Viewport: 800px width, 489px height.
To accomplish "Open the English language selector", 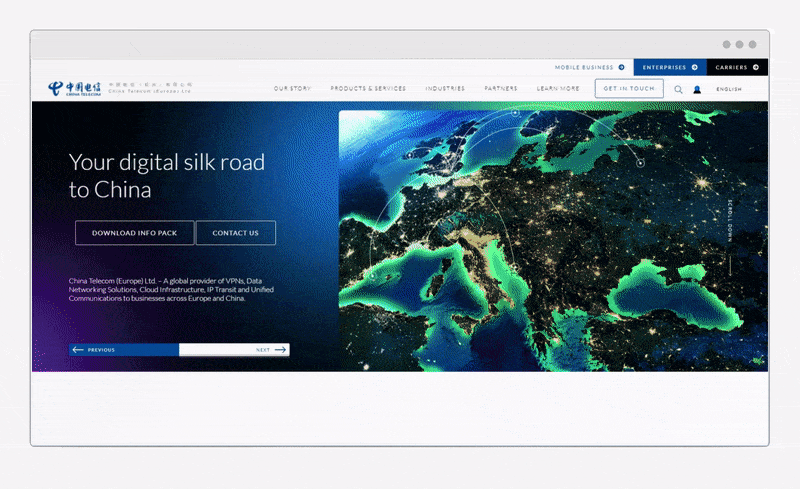I will coord(729,89).
